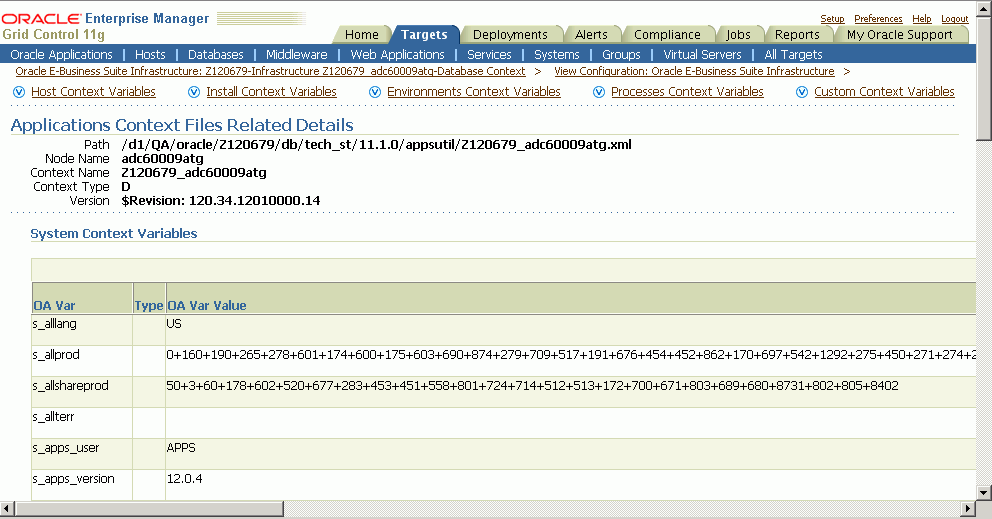Open the Middleware subtab
Screen dimensions: 992x519
click(297, 54)
